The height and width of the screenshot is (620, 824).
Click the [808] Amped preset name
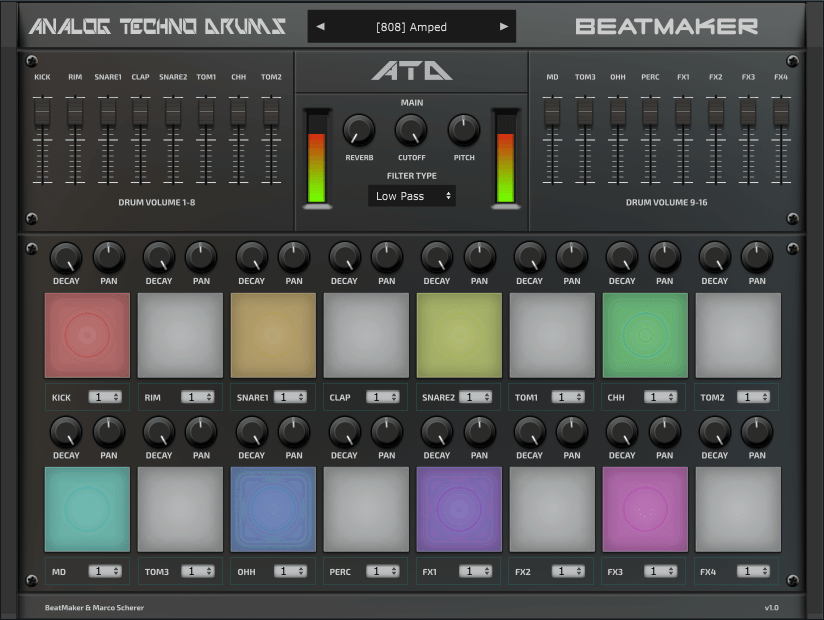click(411, 27)
